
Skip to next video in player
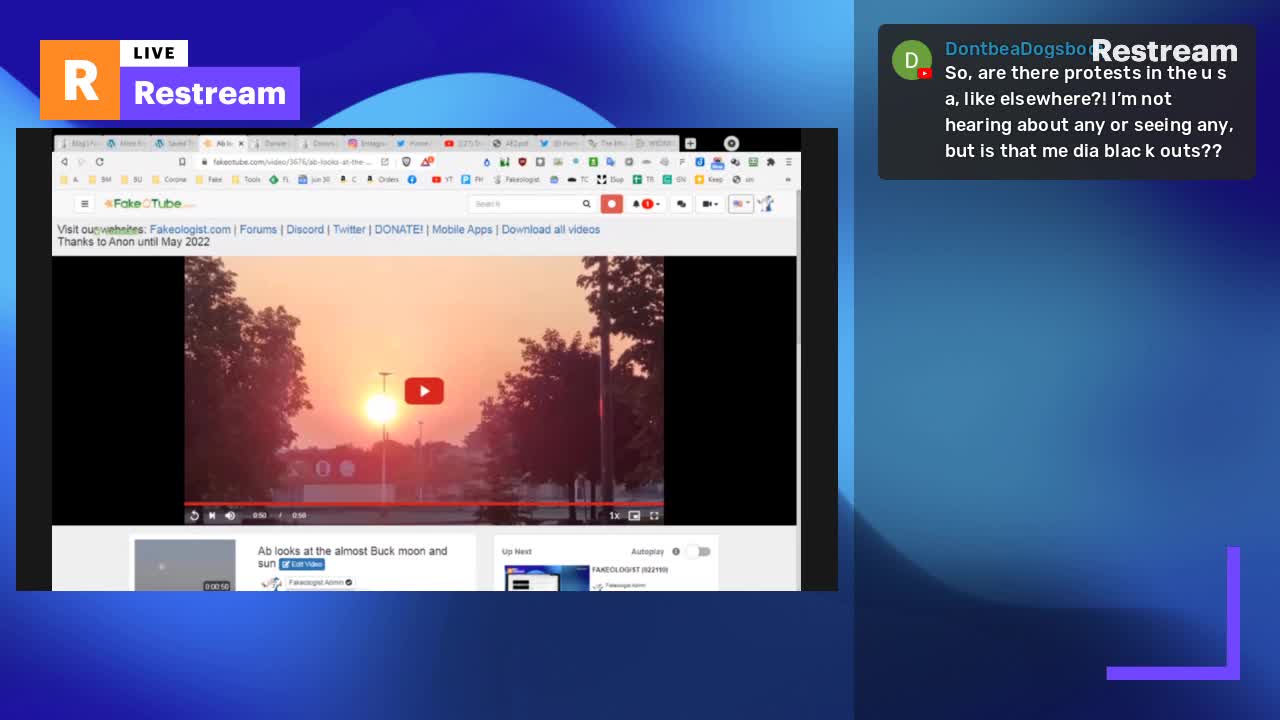(212, 516)
